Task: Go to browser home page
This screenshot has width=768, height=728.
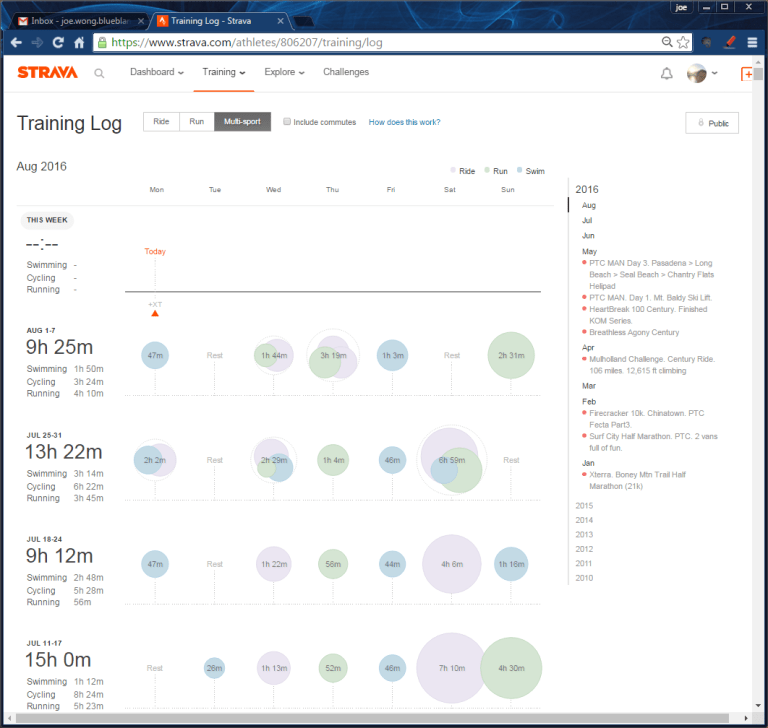Action: (x=79, y=43)
